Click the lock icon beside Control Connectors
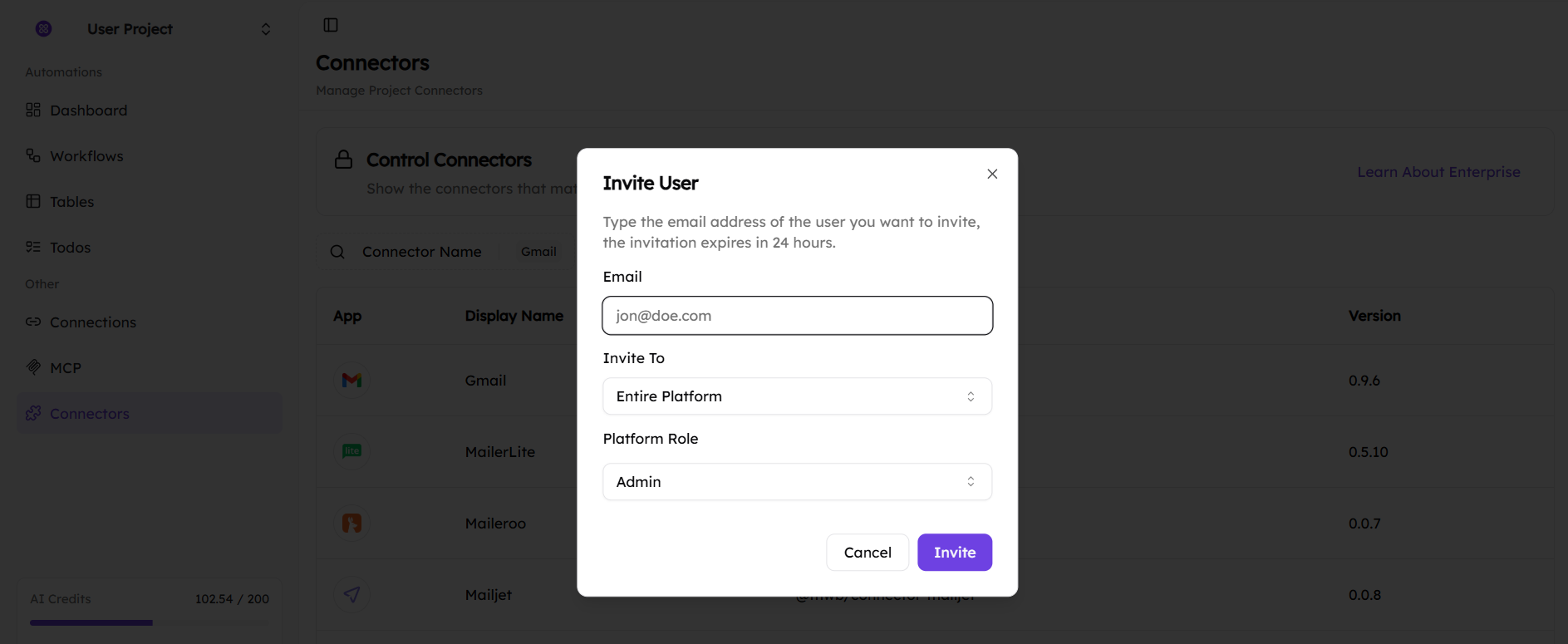This screenshot has height=644, width=1568. click(343, 160)
